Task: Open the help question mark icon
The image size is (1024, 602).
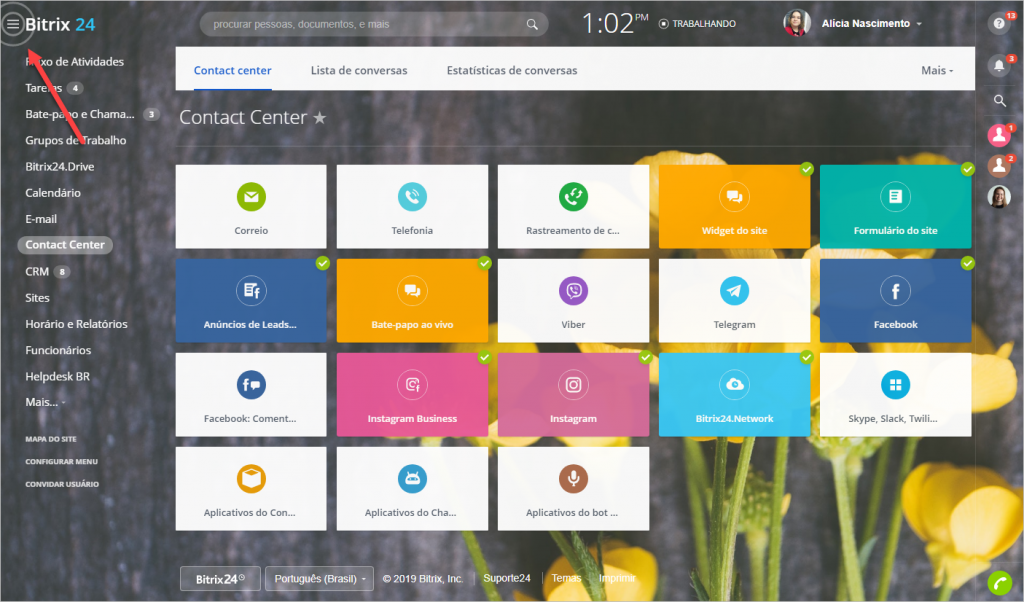Action: (998, 24)
